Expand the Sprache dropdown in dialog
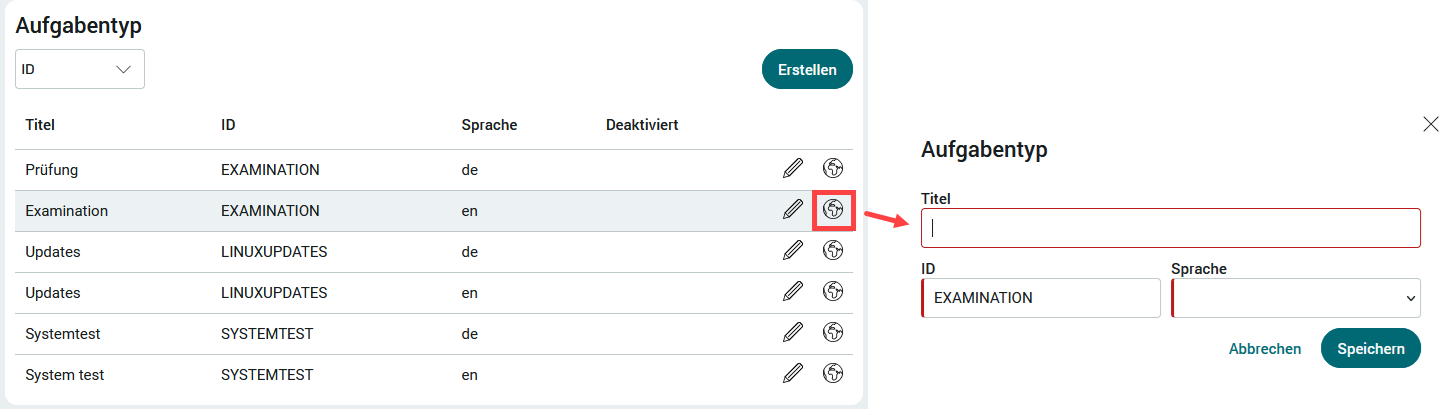 [x=1296, y=298]
